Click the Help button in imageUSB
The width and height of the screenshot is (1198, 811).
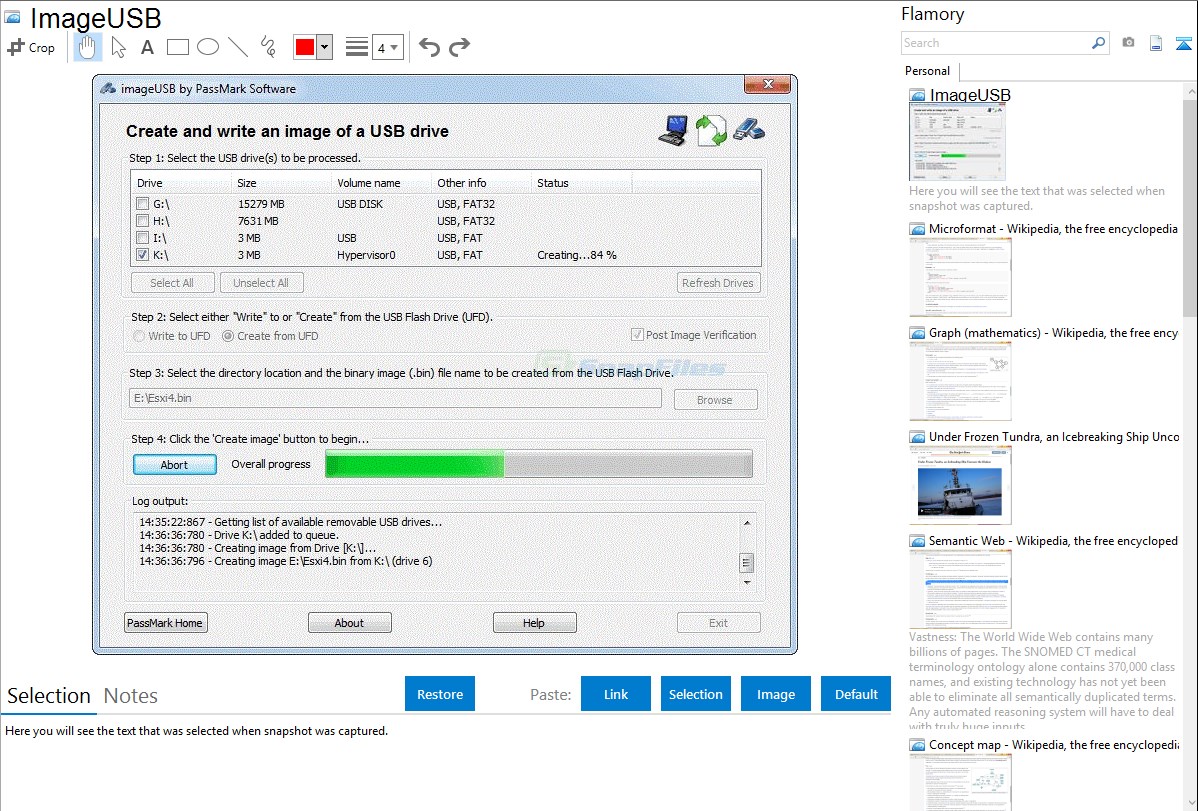point(534,623)
